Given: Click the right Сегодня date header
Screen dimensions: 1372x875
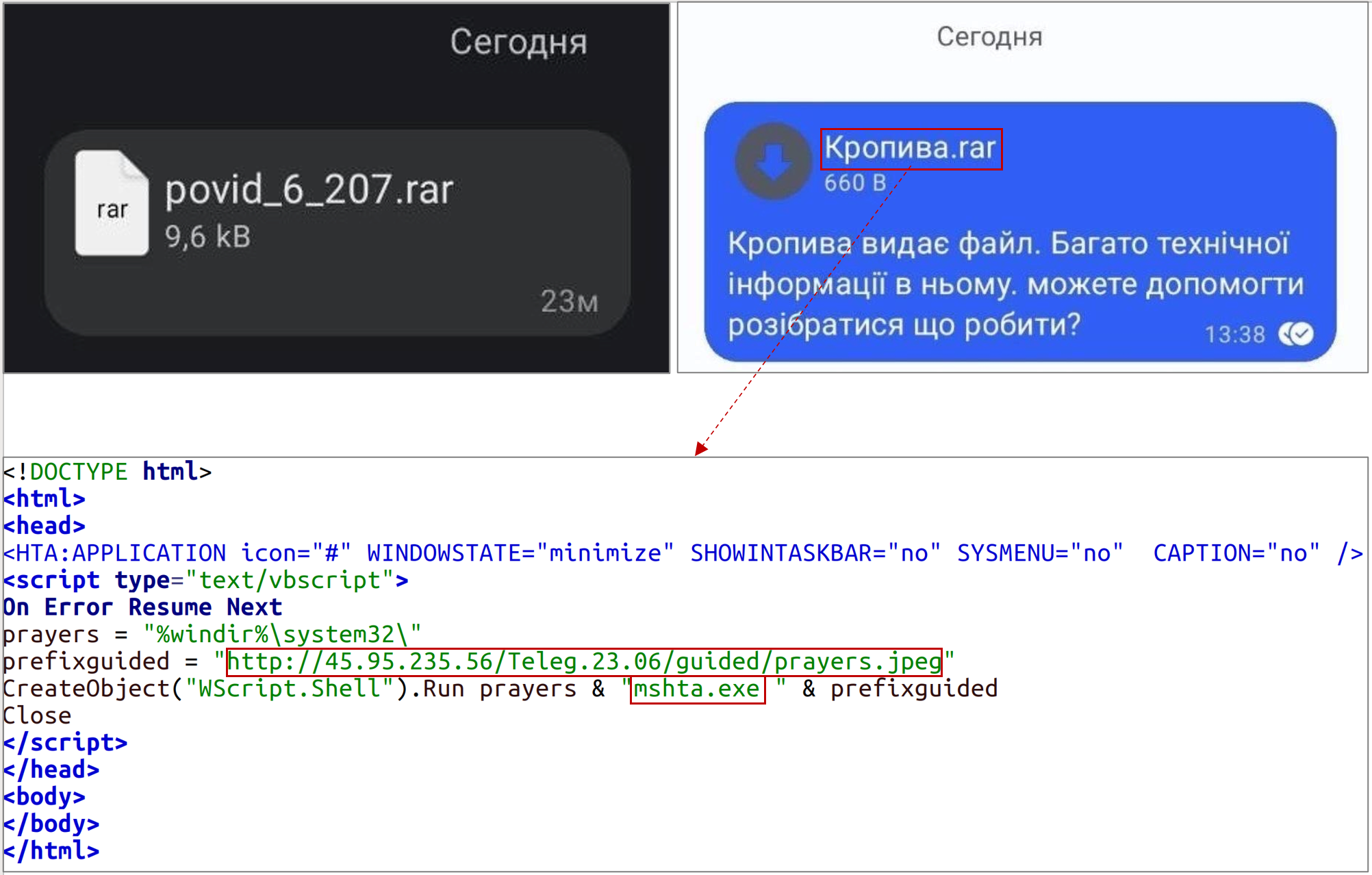Looking at the screenshot, I should click(989, 37).
